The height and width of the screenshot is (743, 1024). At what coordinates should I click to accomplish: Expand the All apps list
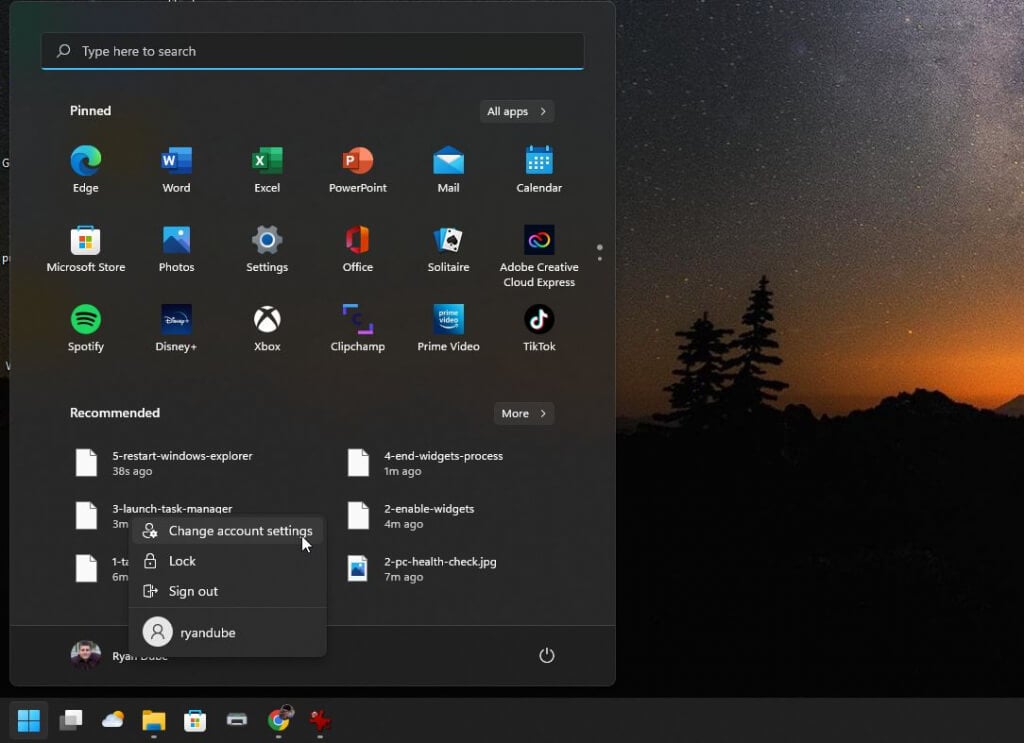pos(516,112)
